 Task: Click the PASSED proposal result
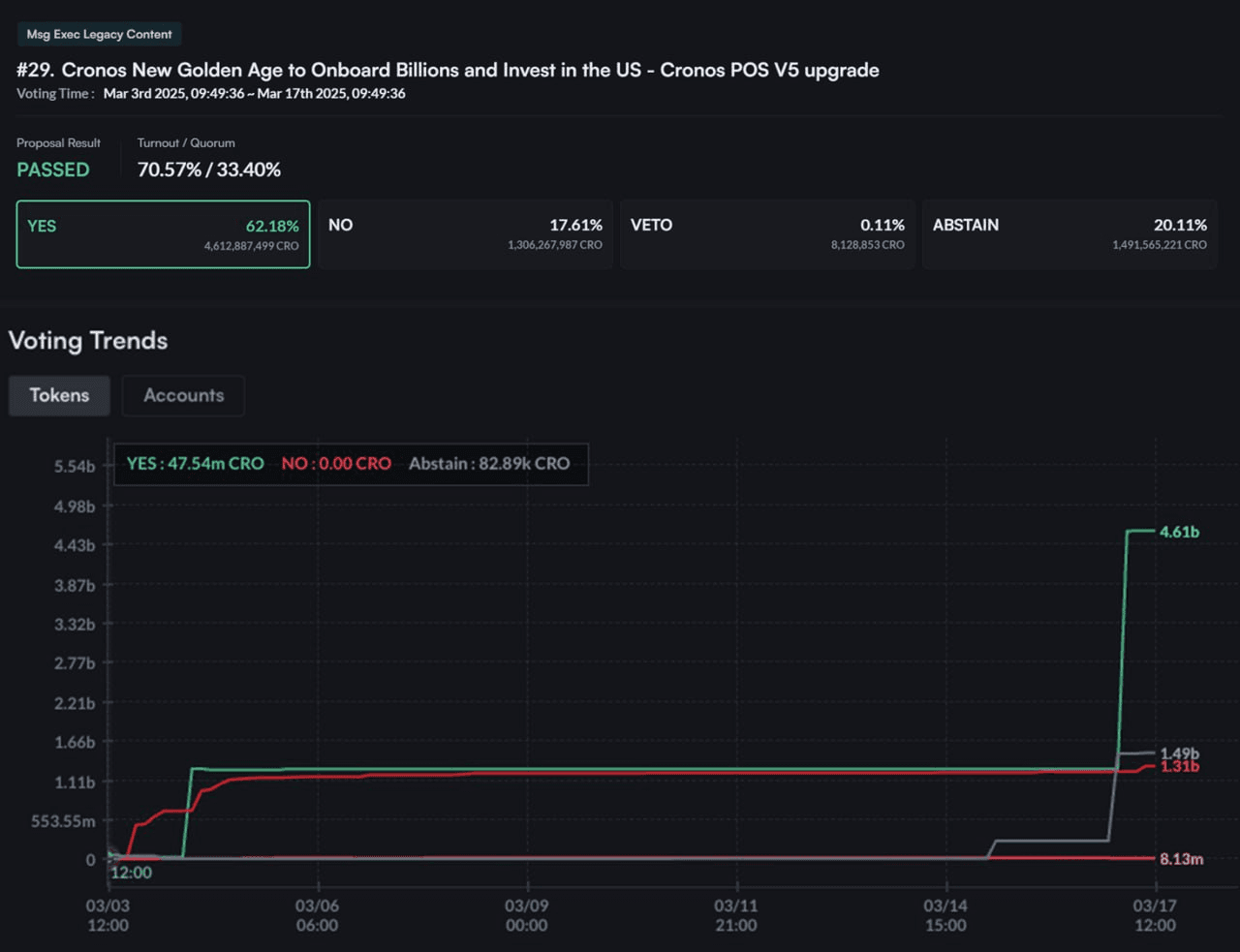53,169
